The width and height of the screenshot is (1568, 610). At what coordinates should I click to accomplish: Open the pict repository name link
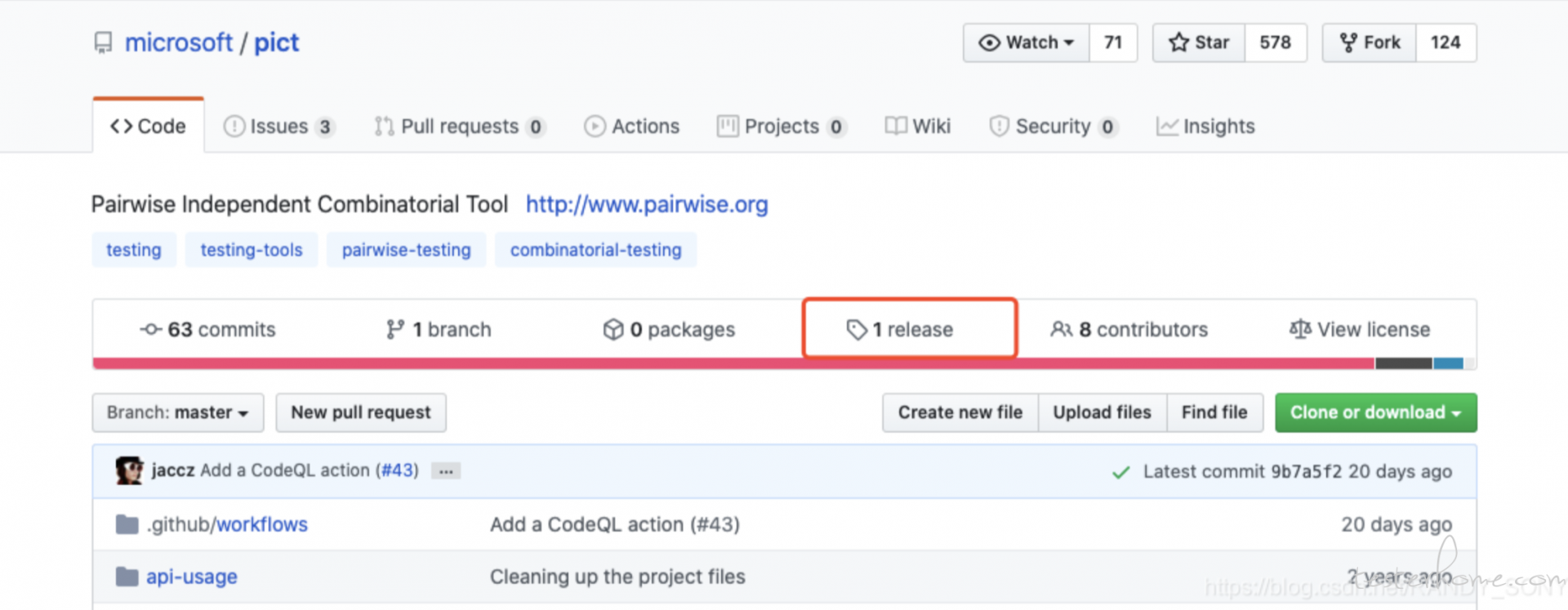277,42
